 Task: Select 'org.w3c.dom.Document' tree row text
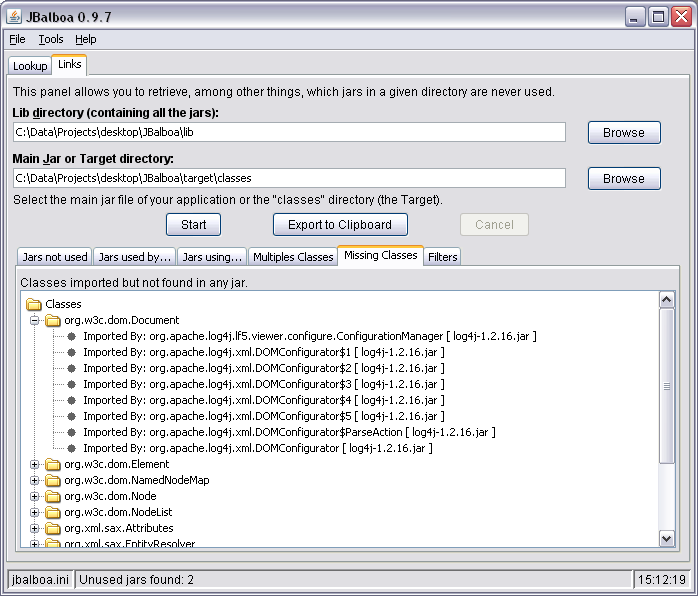point(122,320)
